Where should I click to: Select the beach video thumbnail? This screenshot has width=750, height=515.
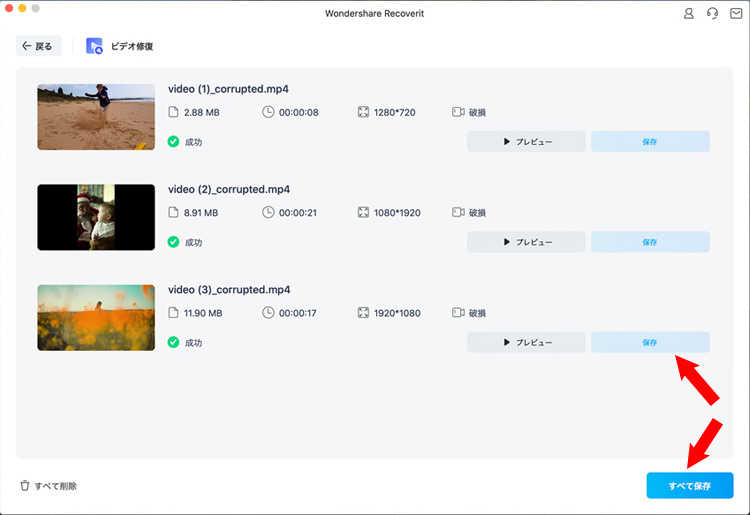click(x=96, y=117)
